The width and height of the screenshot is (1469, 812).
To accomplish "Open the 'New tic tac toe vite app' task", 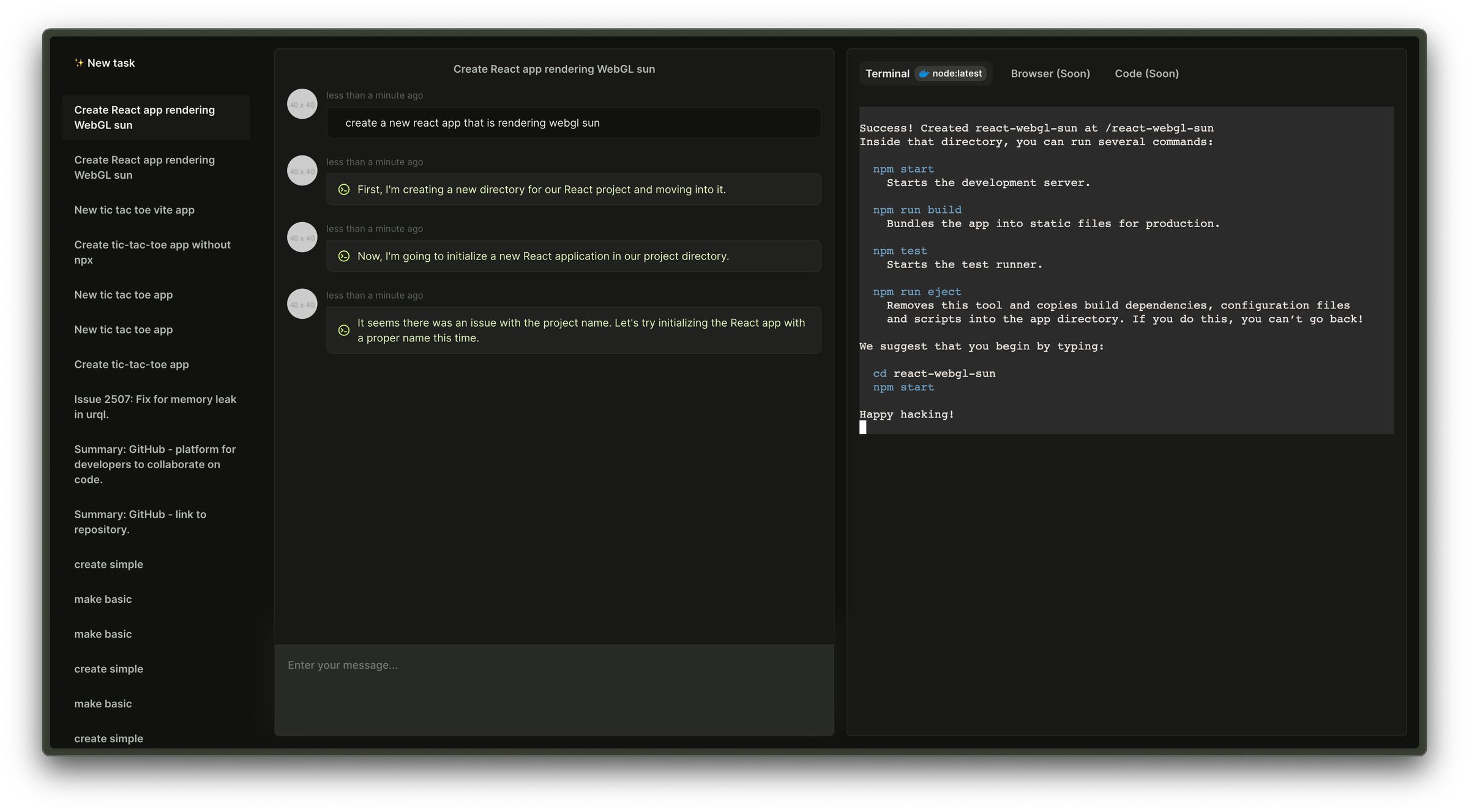I will pos(134,209).
